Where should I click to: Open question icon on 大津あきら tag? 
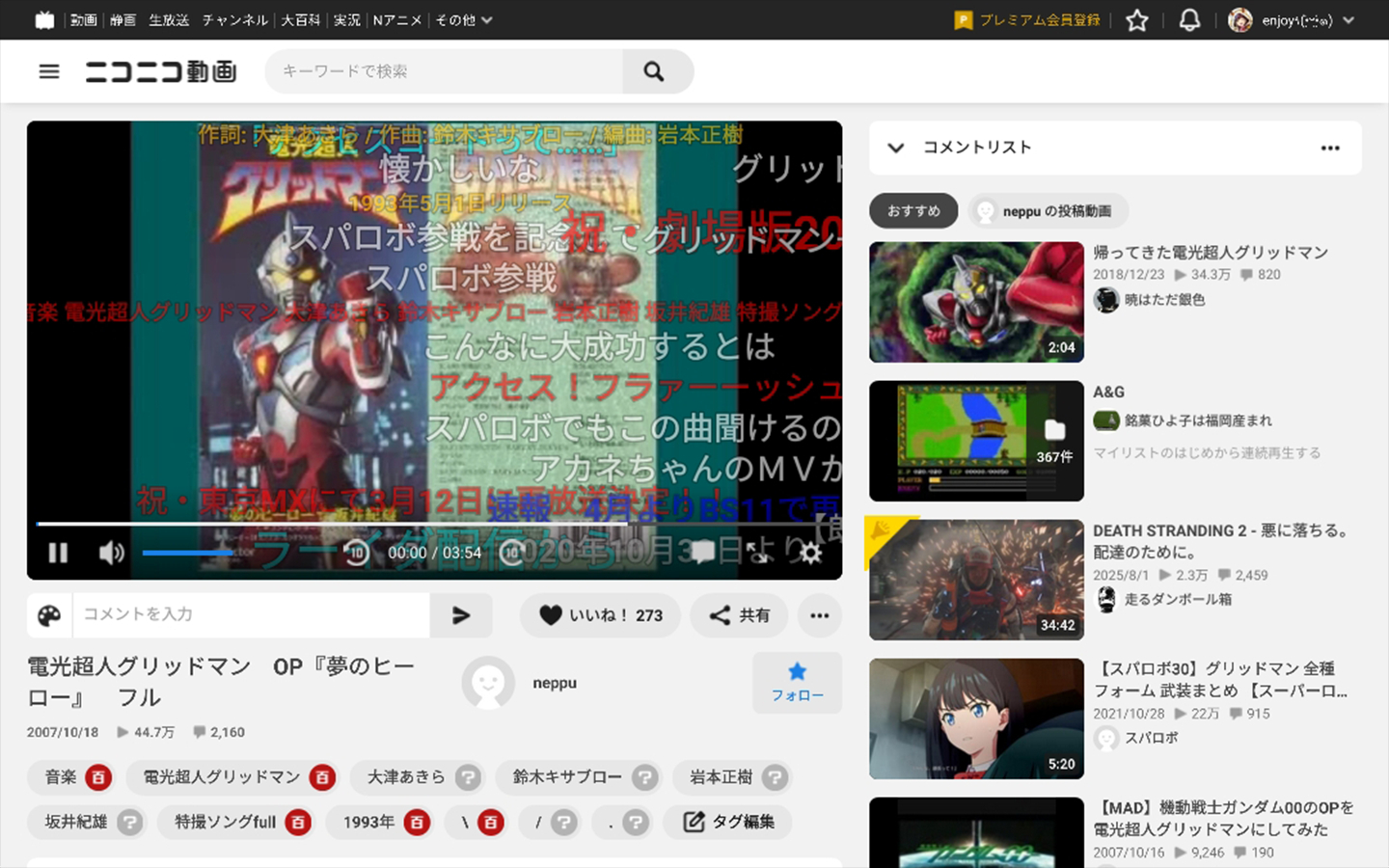468,777
